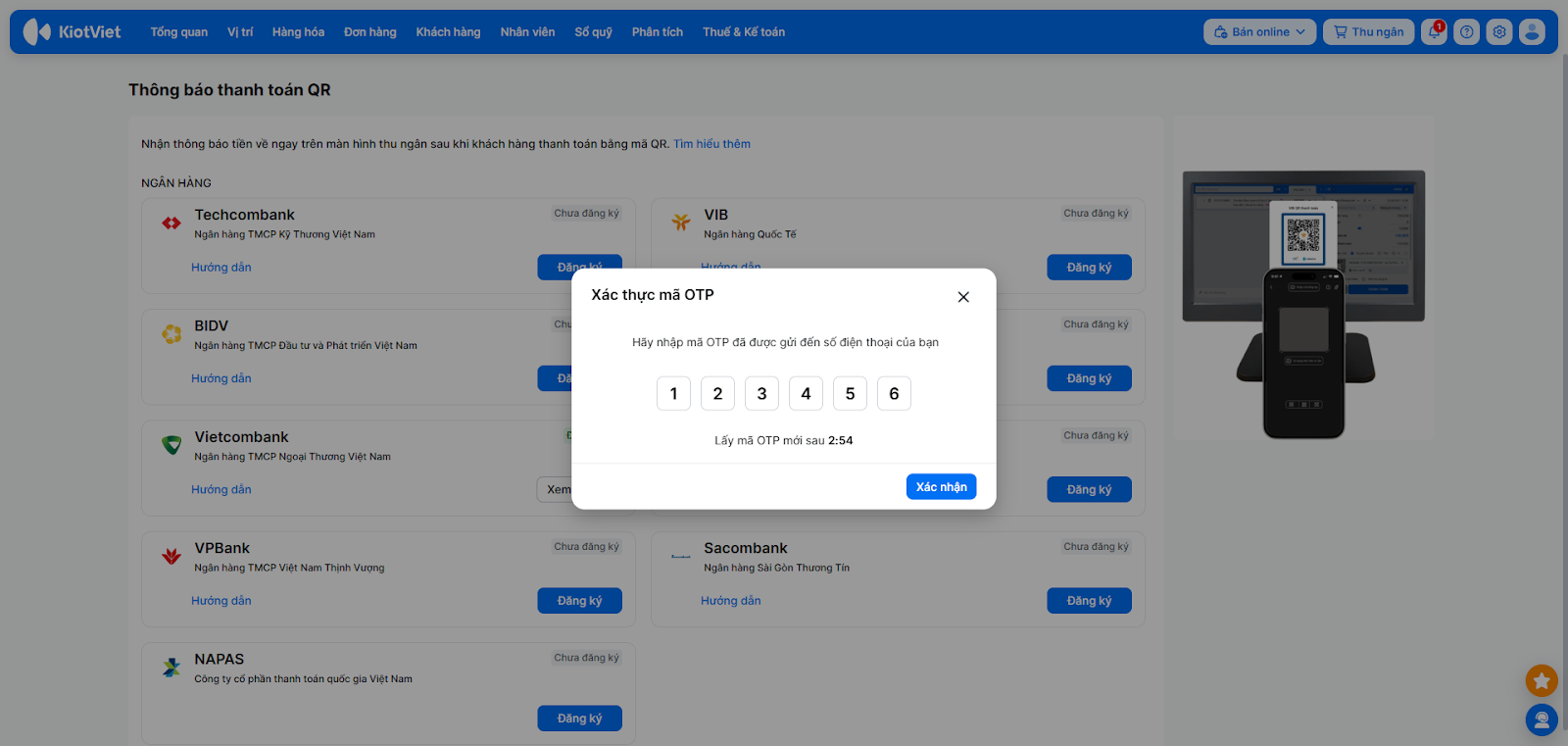Click Đăng ký for VPBank
Screen dimensions: 1568x746
(x=579, y=601)
